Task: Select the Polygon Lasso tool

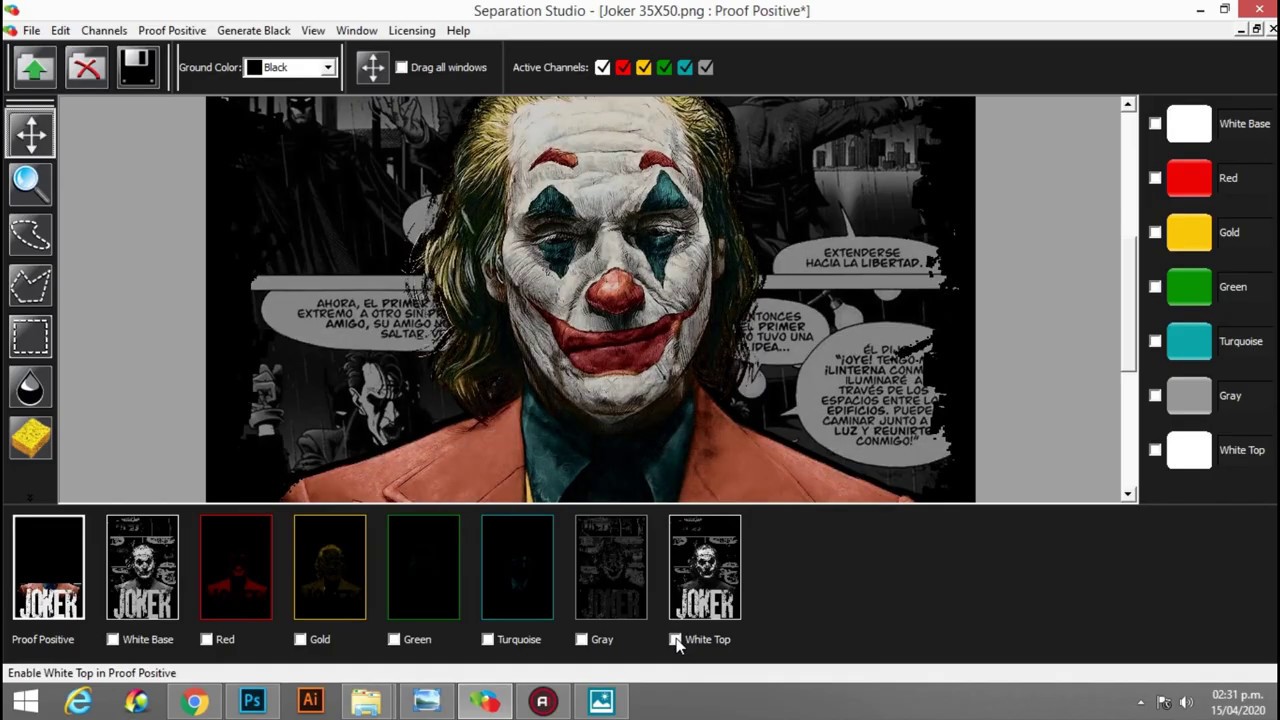Action: [30, 287]
